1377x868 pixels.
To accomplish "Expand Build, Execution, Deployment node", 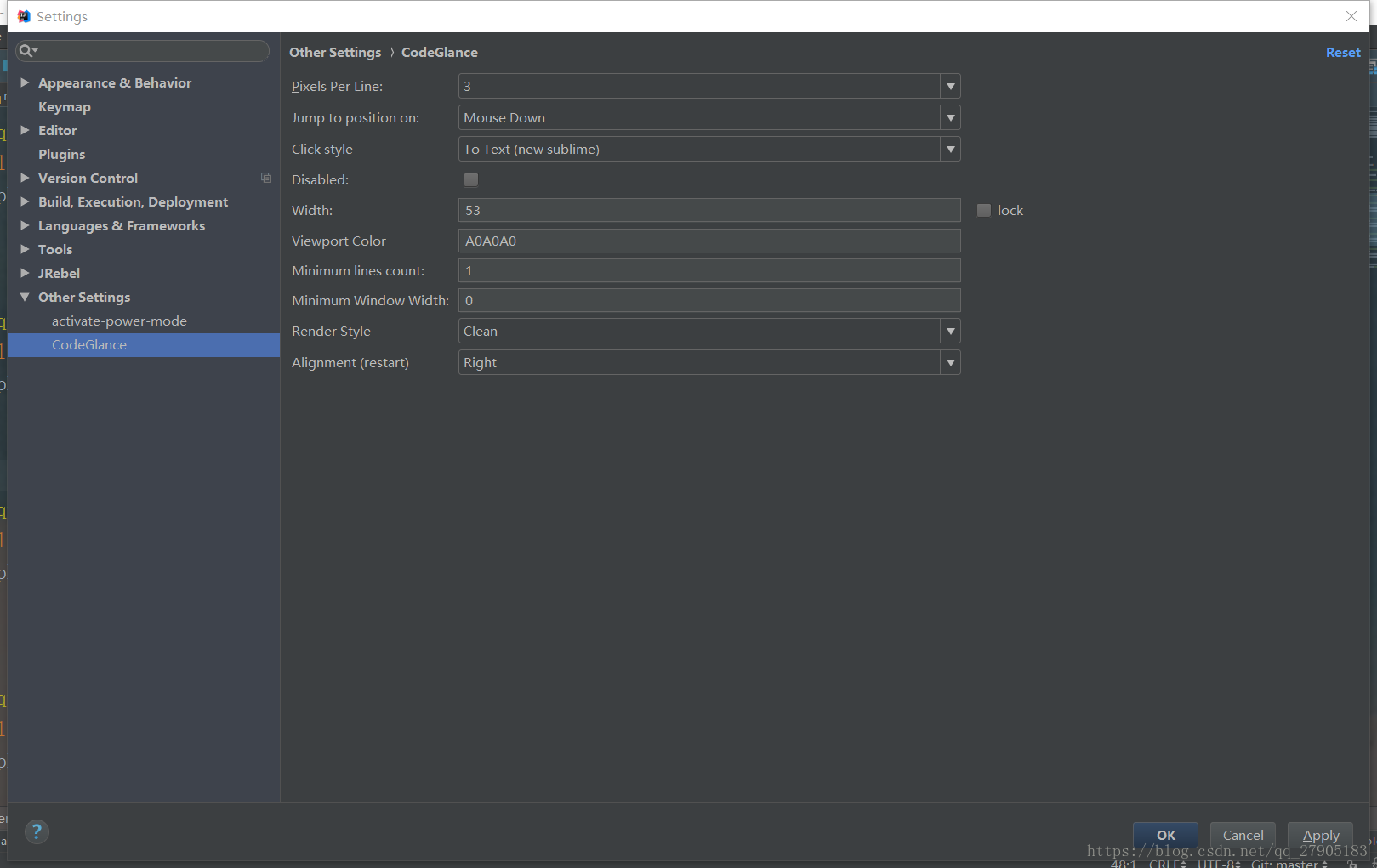I will [x=25, y=201].
